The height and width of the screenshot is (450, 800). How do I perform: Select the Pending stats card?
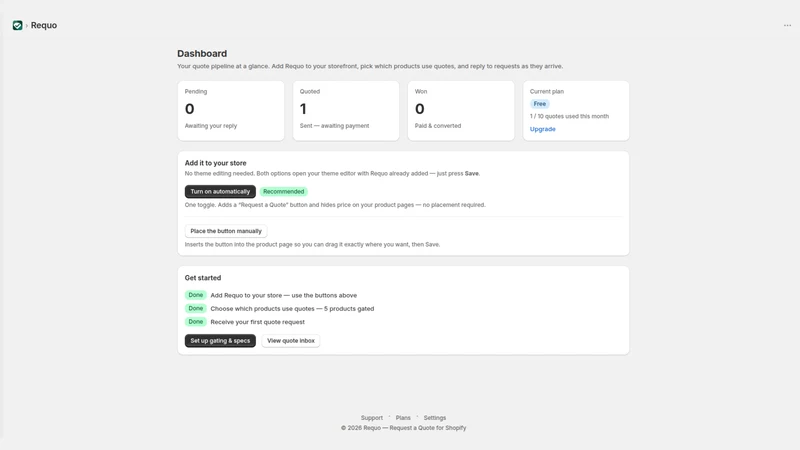(x=231, y=111)
